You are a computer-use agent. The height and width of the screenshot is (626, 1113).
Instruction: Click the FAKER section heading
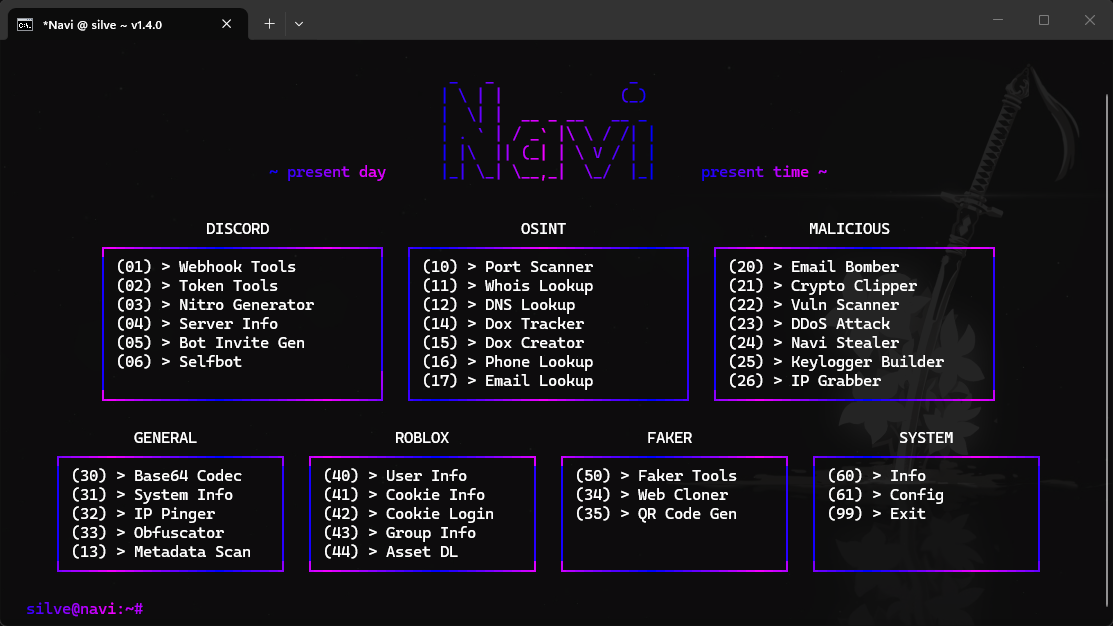tap(669, 438)
